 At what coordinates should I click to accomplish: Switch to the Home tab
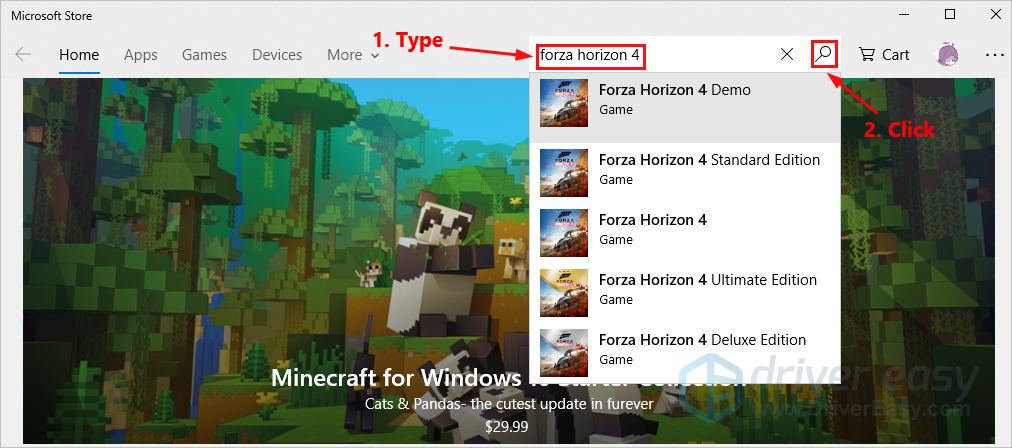(79, 55)
